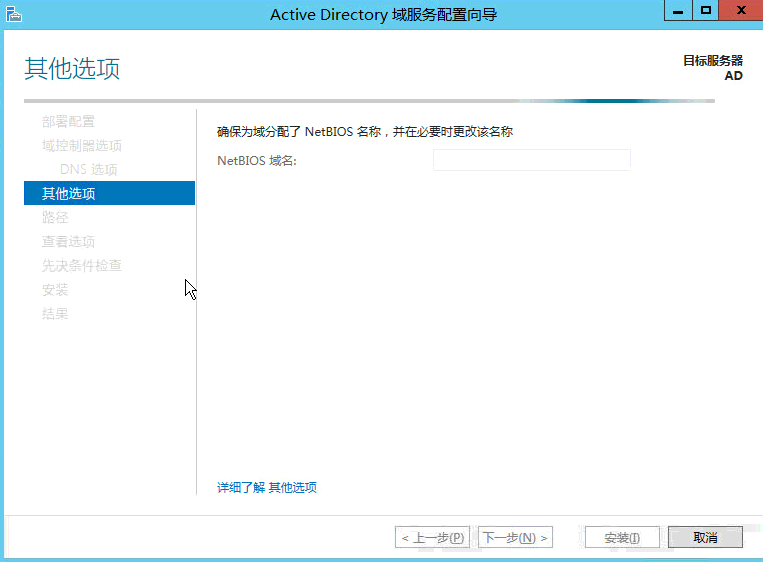Image resolution: width=763 pixels, height=562 pixels.
Task: Close the wizard with the red X button
Action: point(741,11)
